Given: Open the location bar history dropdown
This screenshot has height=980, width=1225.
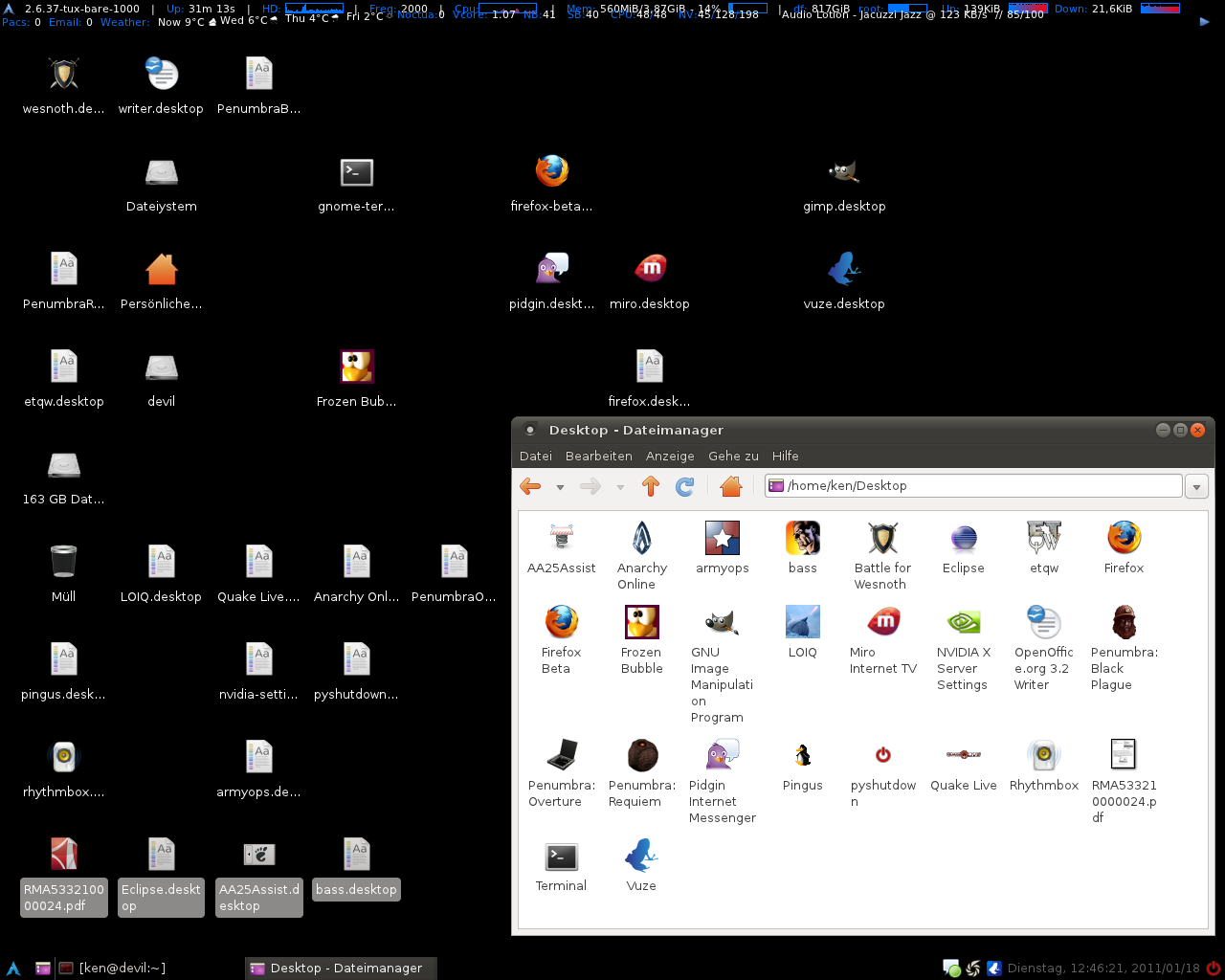Looking at the screenshot, I should [x=1196, y=487].
